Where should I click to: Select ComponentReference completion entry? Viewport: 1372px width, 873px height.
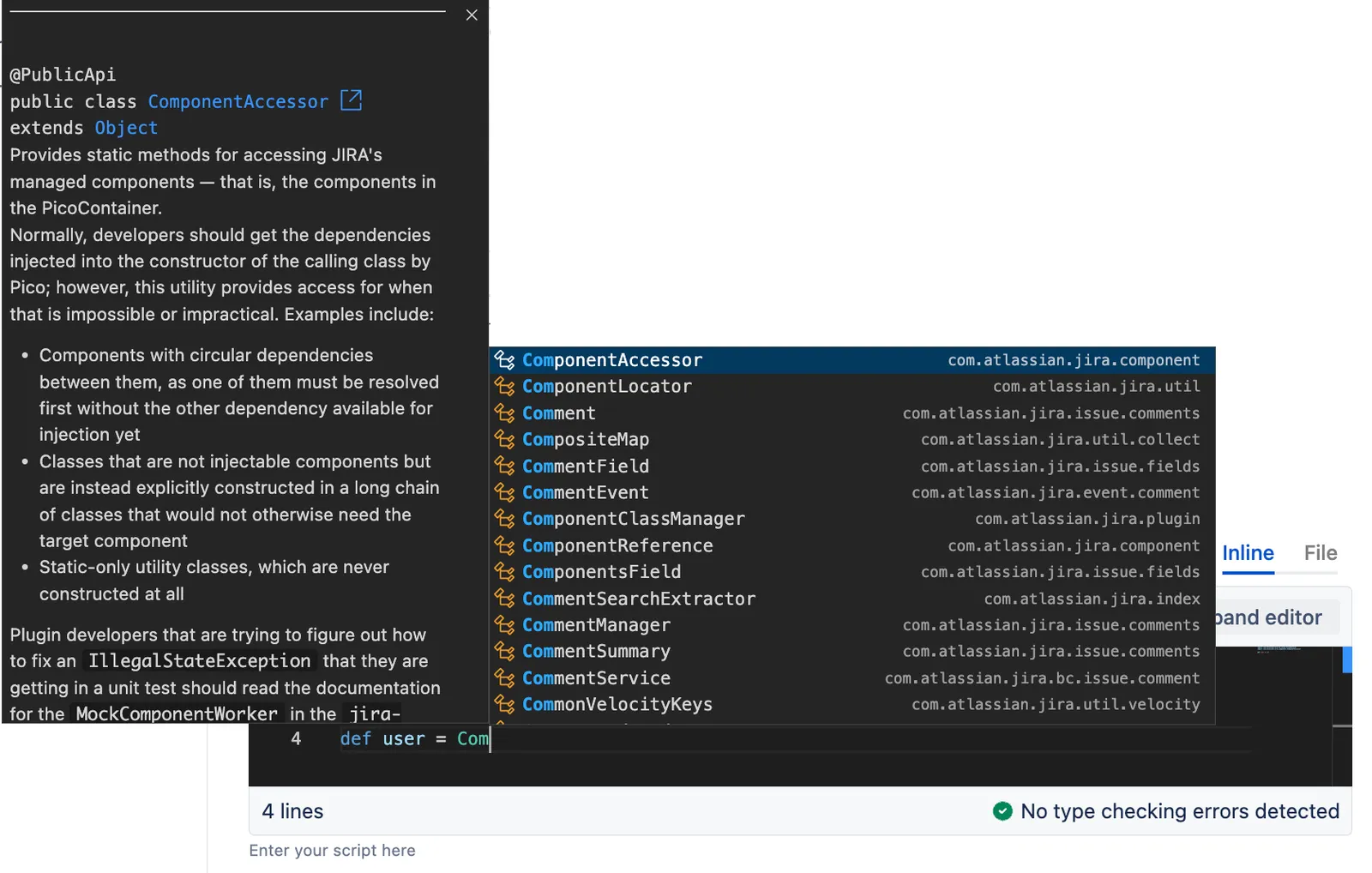tap(852, 545)
